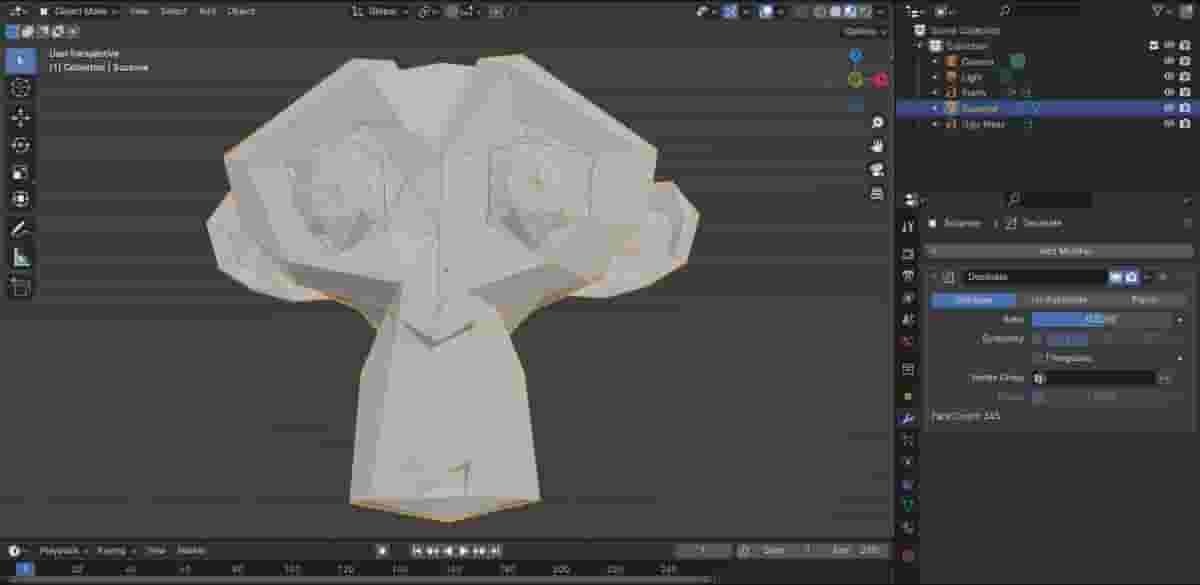This screenshot has height=585, width=1200.
Task: Click the zoom magnifier viewport gizmo
Action: tap(877, 122)
